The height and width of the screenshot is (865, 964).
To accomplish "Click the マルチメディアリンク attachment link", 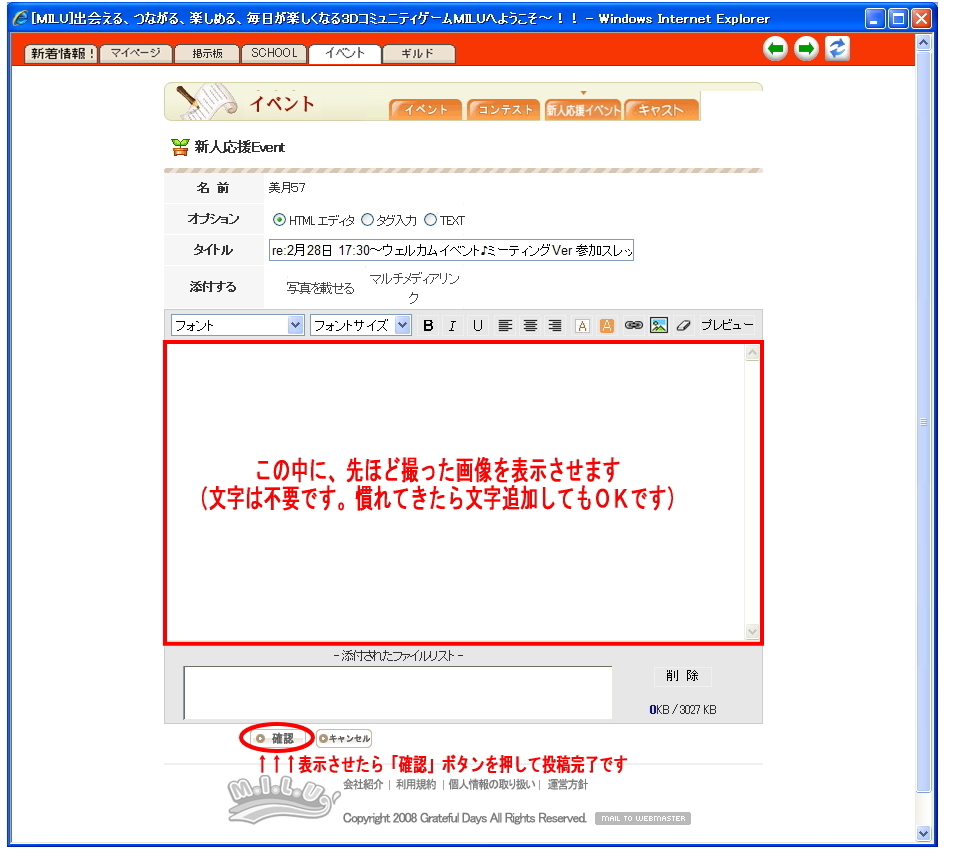I will pos(414,288).
